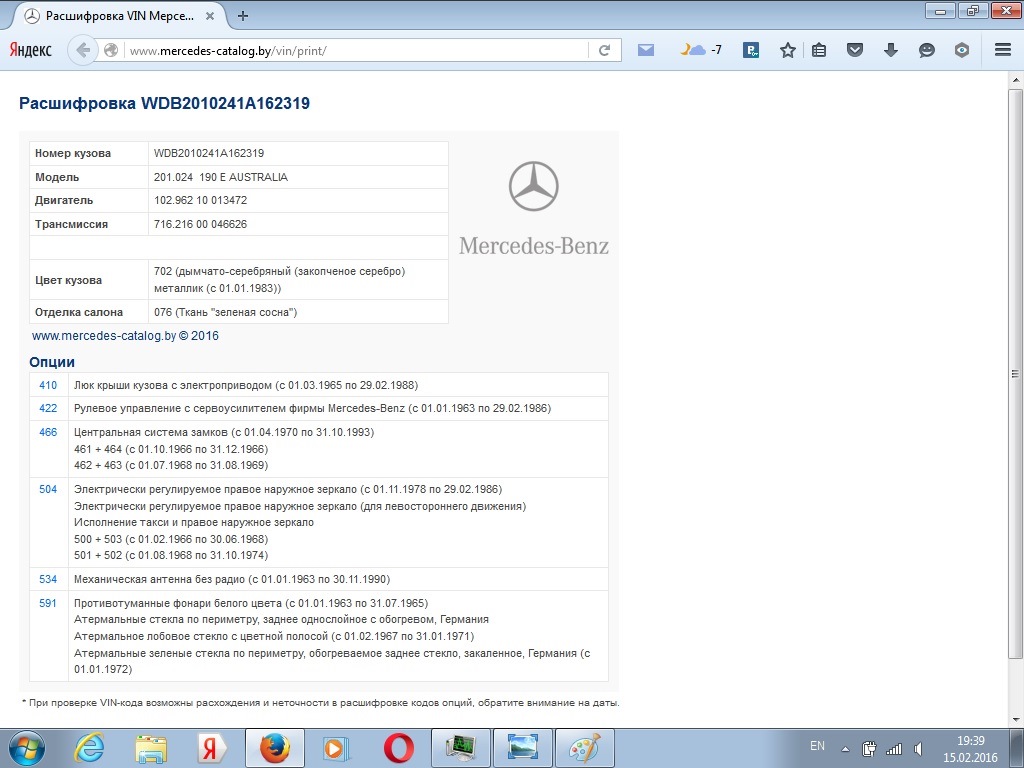
Task: Click the power plug tray icon
Action: tap(869, 748)
